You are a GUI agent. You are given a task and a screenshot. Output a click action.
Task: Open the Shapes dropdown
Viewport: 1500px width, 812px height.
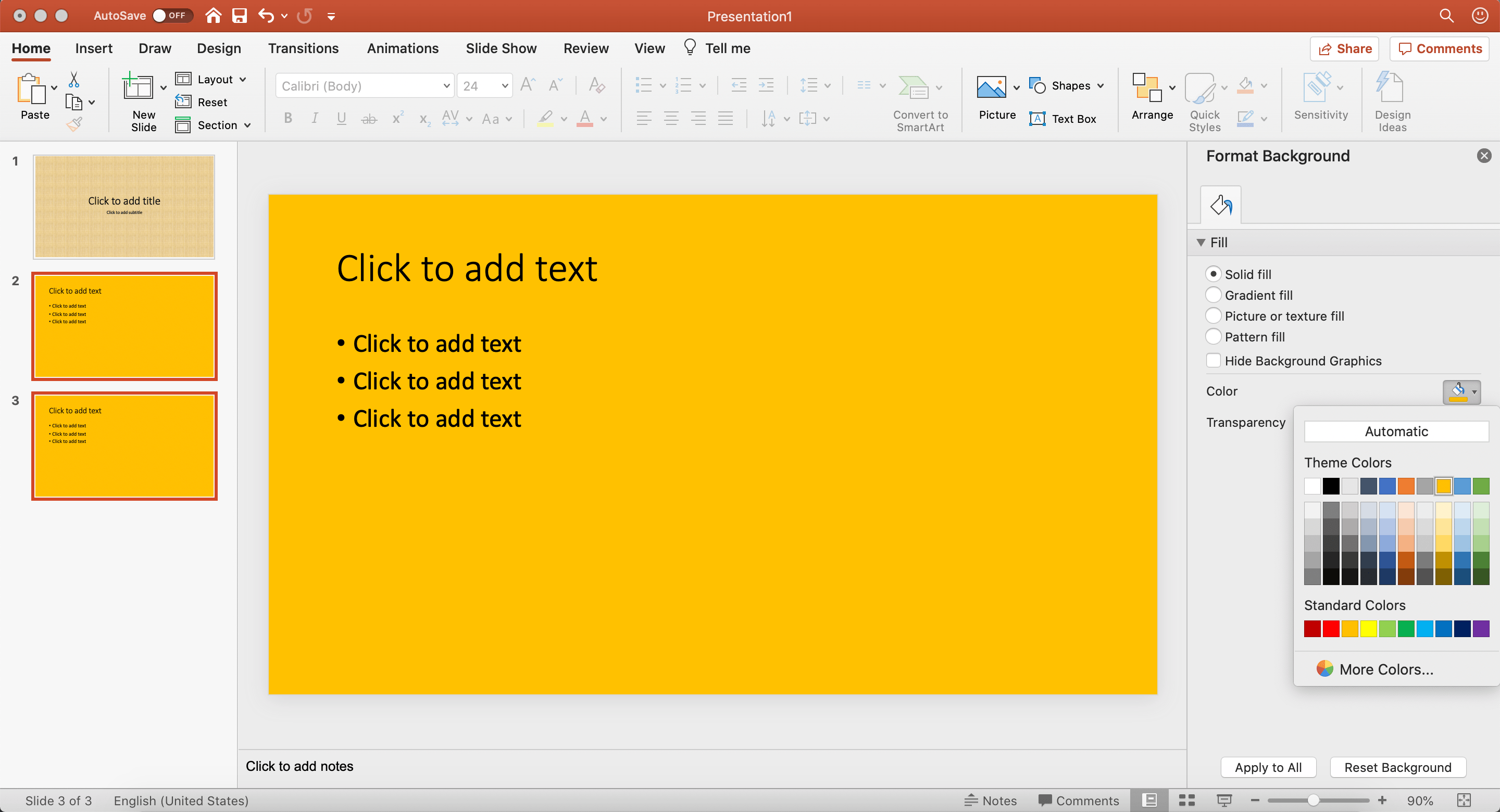pos(1066,85)
